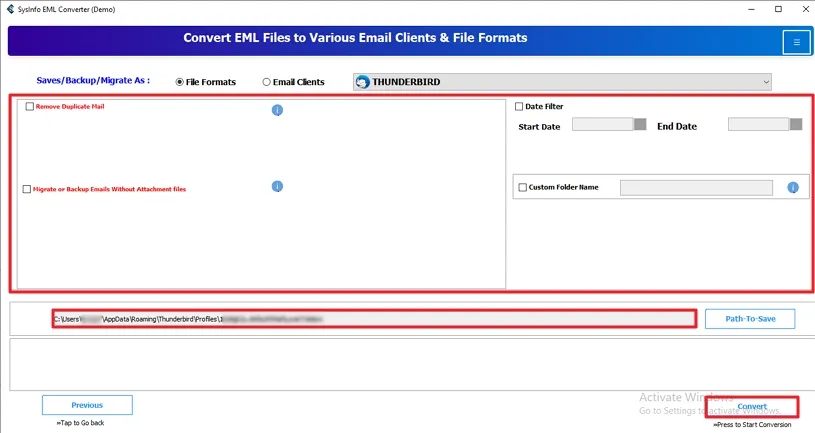The width and height of the screenshot is (815, 433).
Task: Click the save path text field
Action: pyautogui.click(x=374, y=319)
